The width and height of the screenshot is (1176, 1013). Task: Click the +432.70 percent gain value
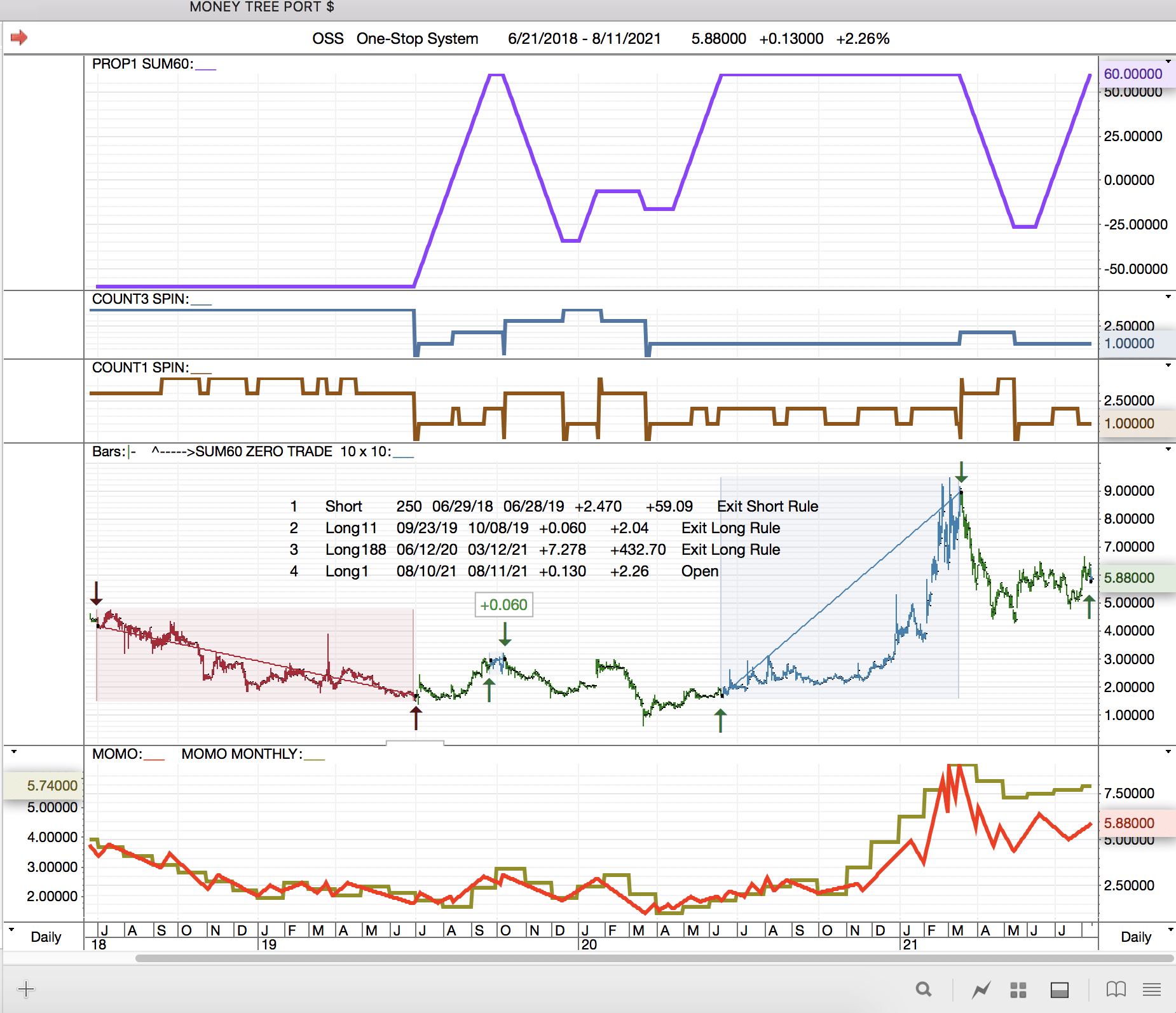tap(638, 550)
